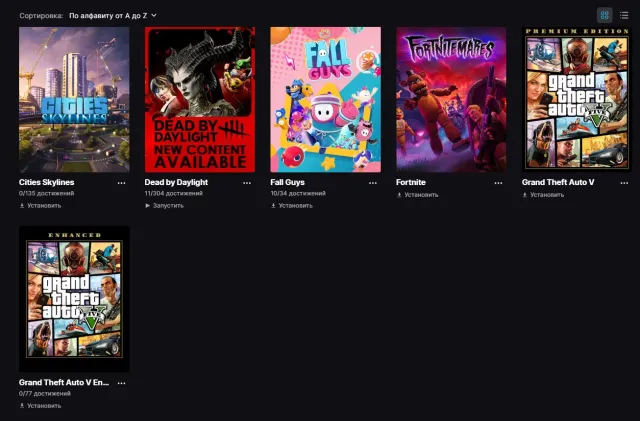
Task: Install Fall Guys via Установить
Action: [292, 205]
